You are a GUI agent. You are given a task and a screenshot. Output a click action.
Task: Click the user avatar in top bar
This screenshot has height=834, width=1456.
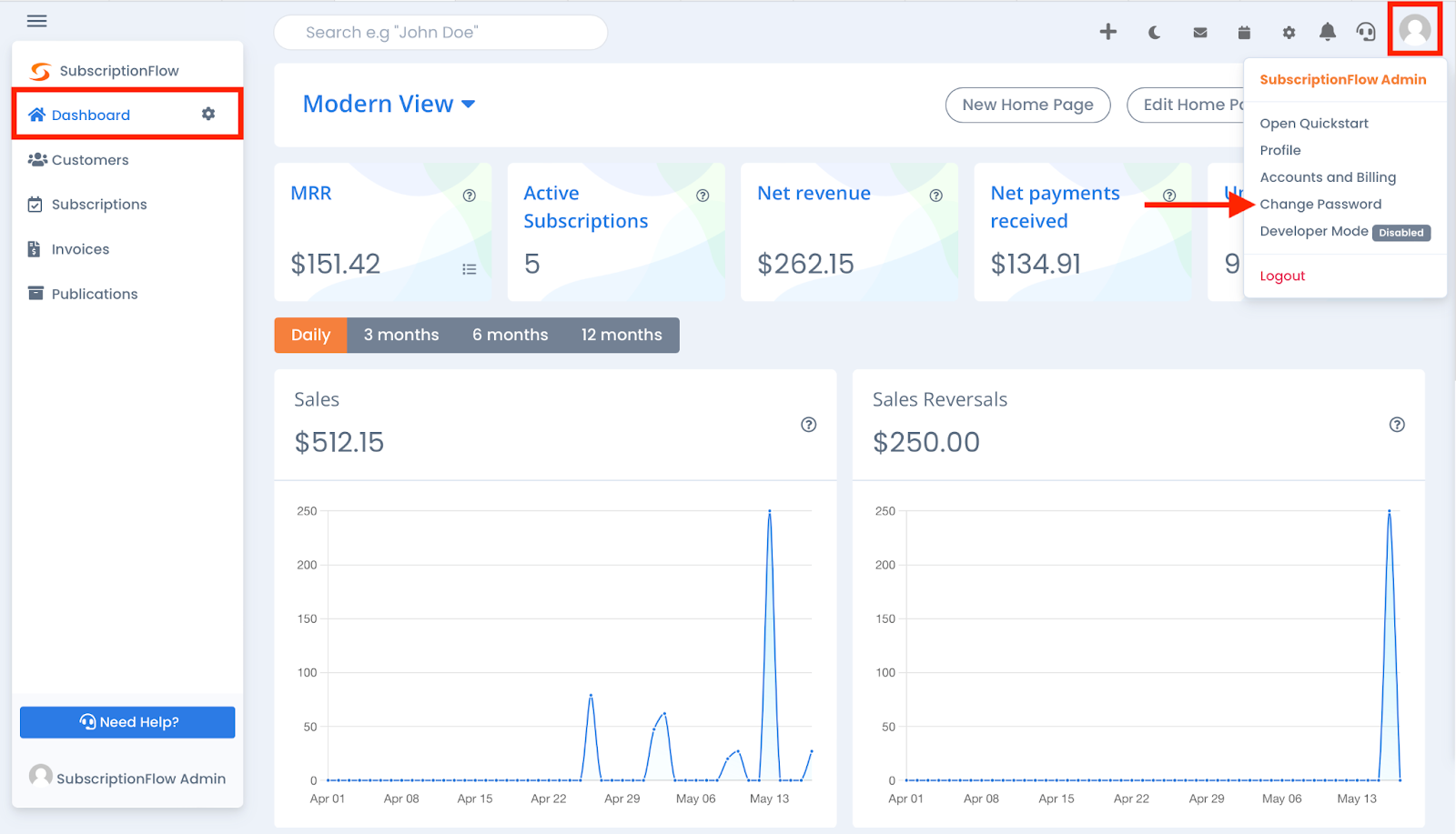pos(1415,30)
